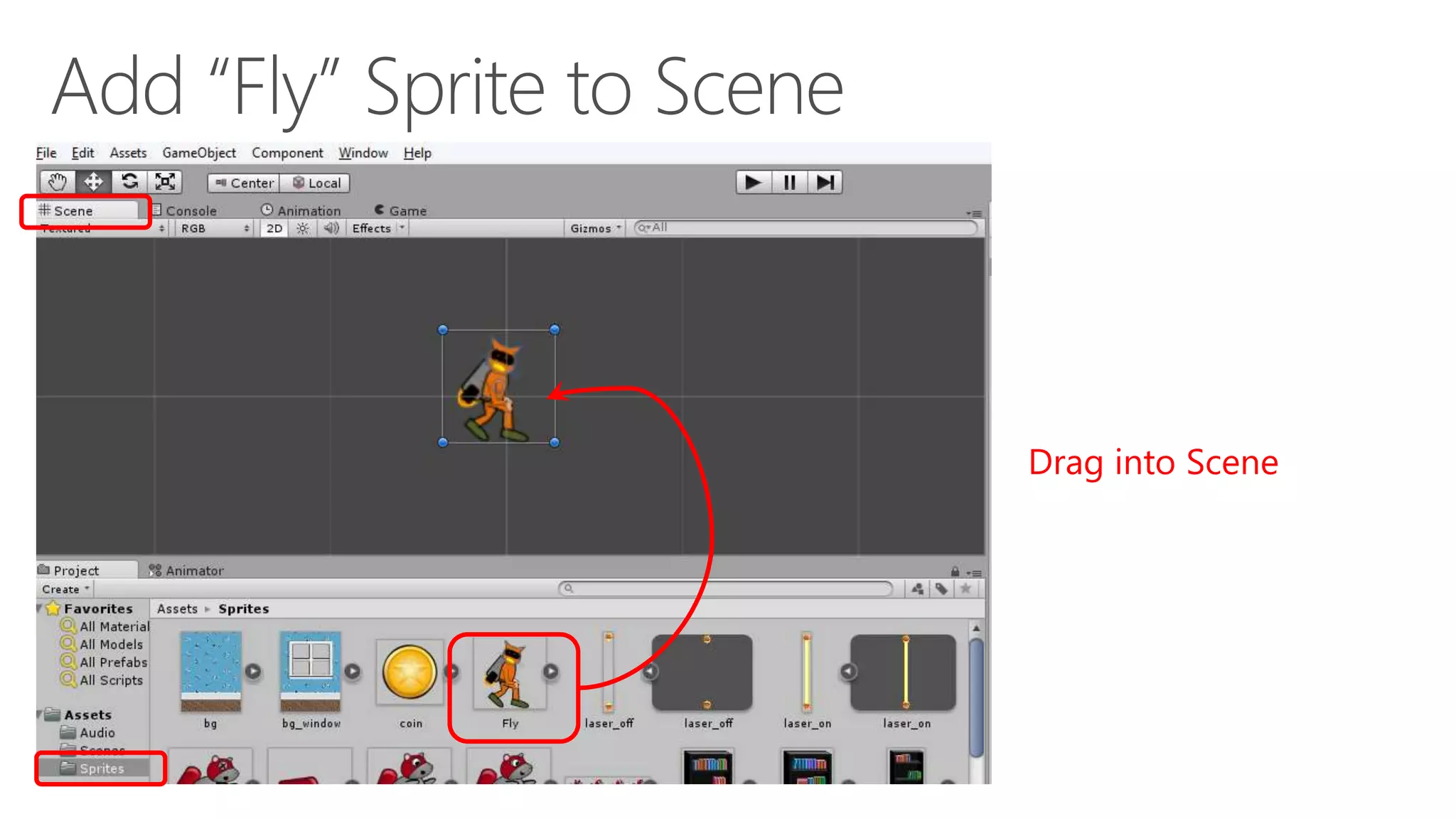
Task: Toggle scene audio
Action: 331,228
